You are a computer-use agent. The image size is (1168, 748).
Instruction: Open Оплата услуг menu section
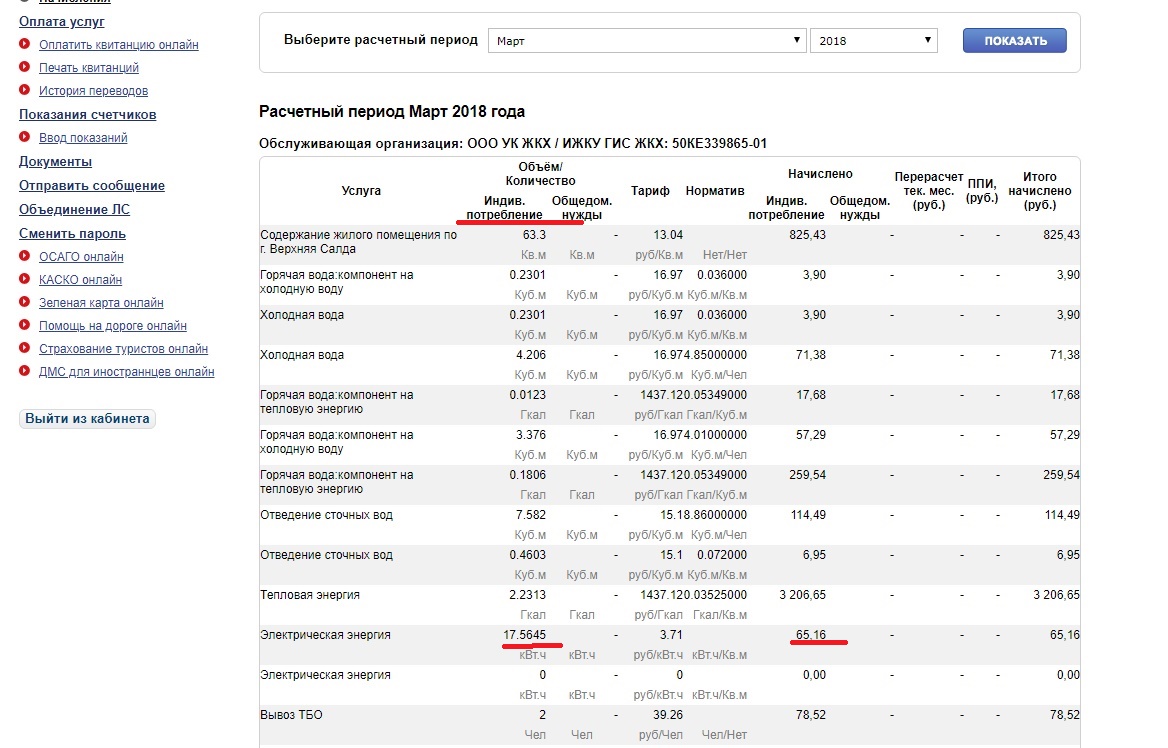click(62, 21)
